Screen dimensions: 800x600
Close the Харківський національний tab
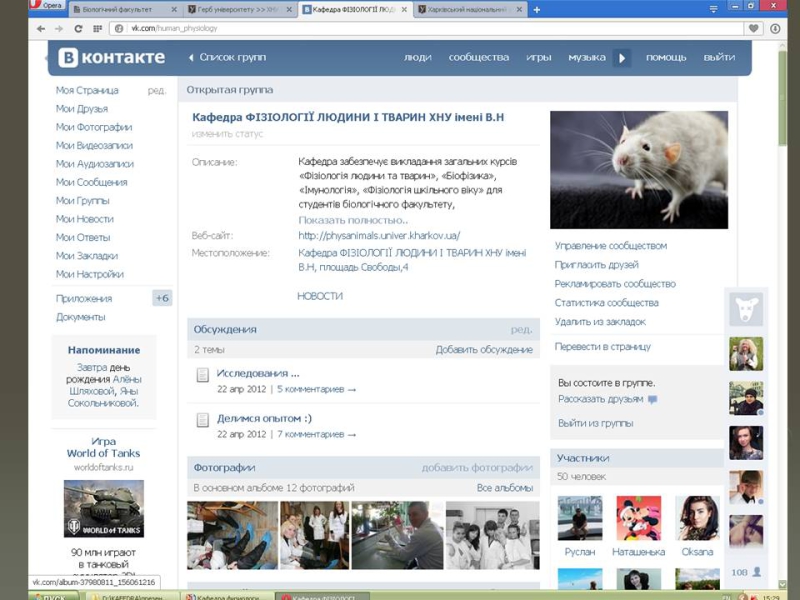point(519,10)
